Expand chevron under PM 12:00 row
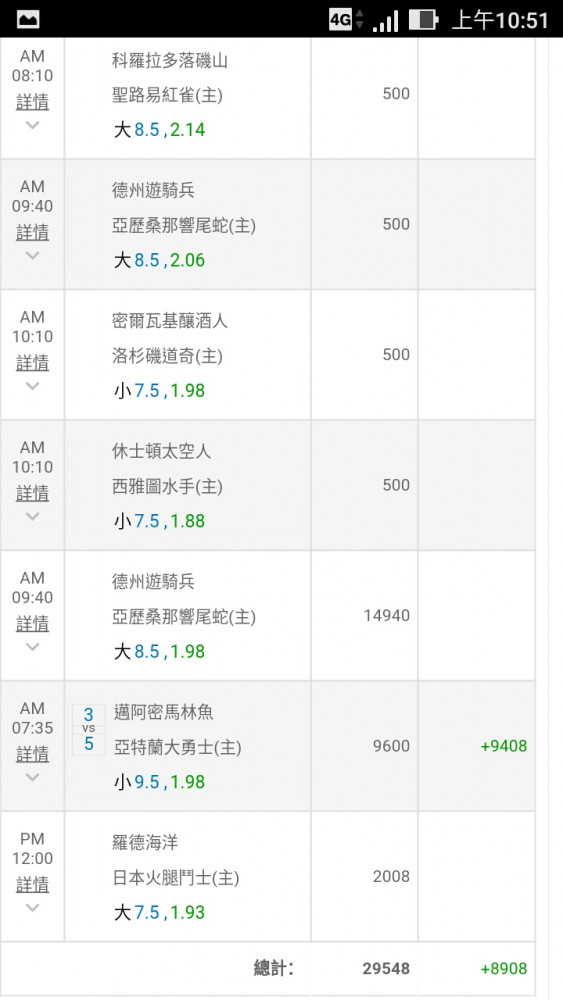This screenshot has height=1000, width=563. click(33, 908)
